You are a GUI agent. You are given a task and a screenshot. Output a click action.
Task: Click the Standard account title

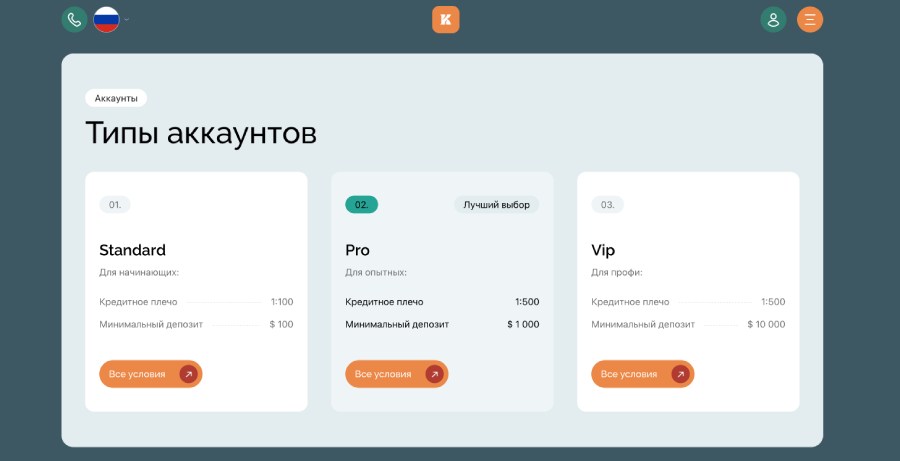click(x=133, y=250)
